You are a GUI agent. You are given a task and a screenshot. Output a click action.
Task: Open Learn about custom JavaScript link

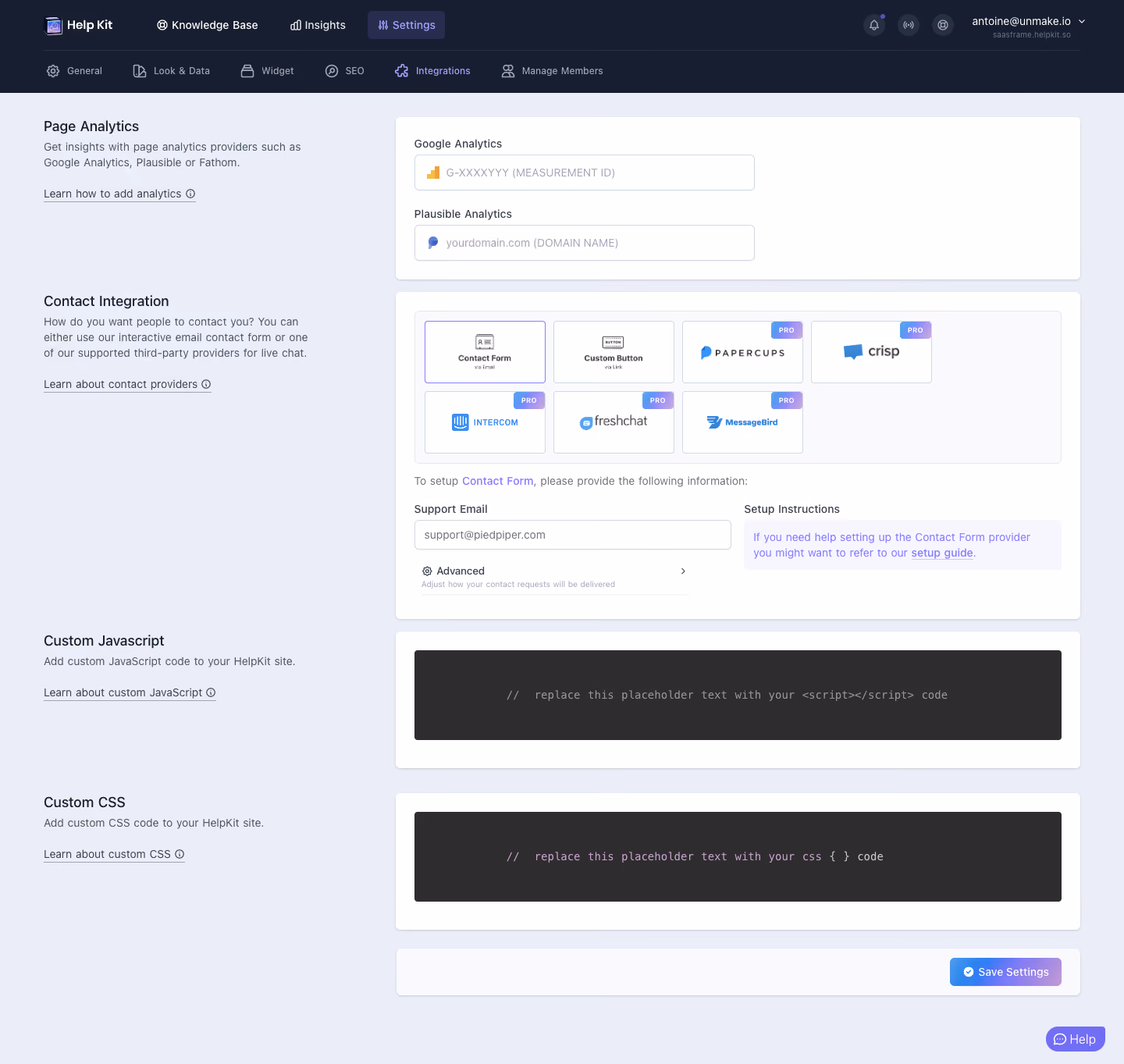[x=130, y=692]
